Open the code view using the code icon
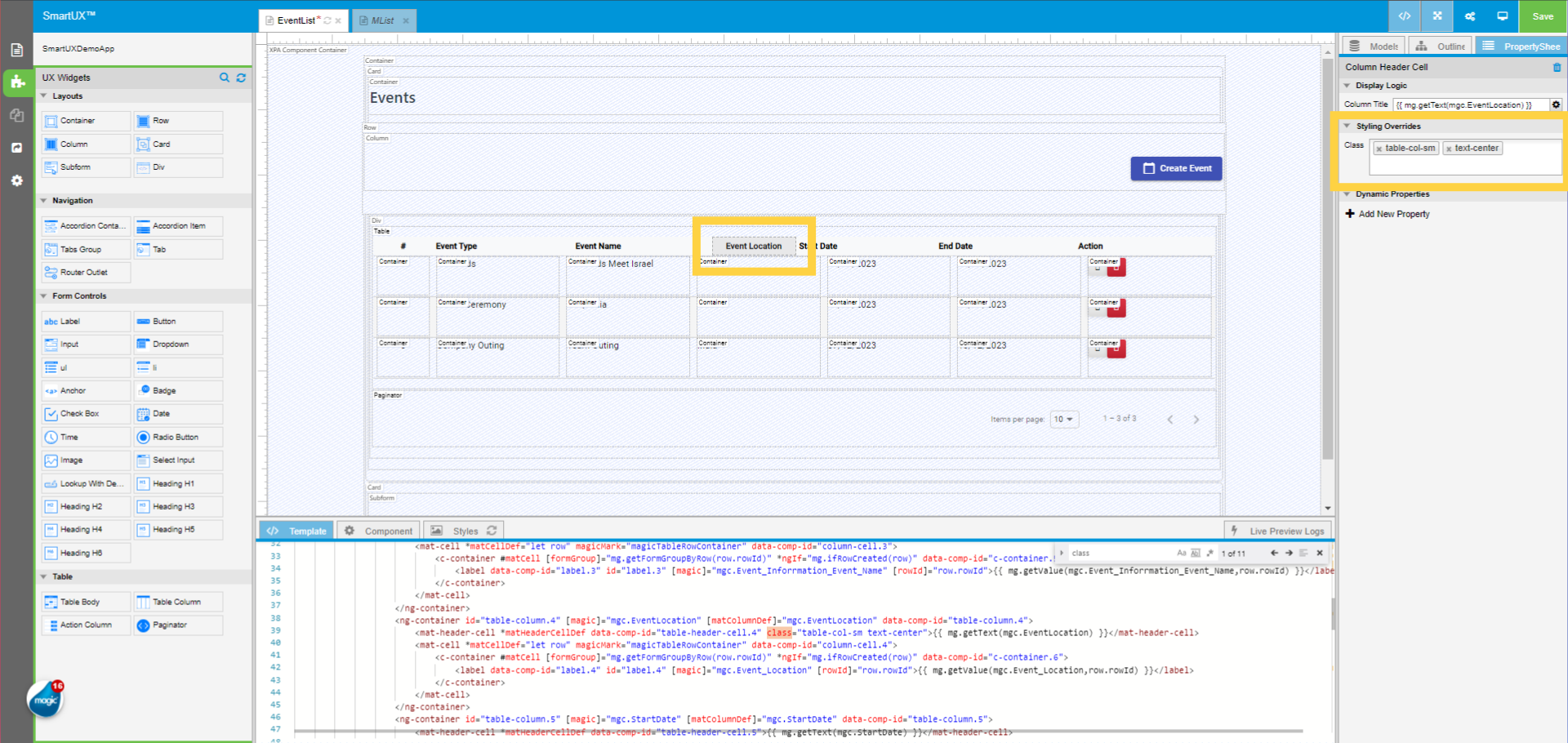Screen dimensions: 1568x743 tap(1406, 16)
